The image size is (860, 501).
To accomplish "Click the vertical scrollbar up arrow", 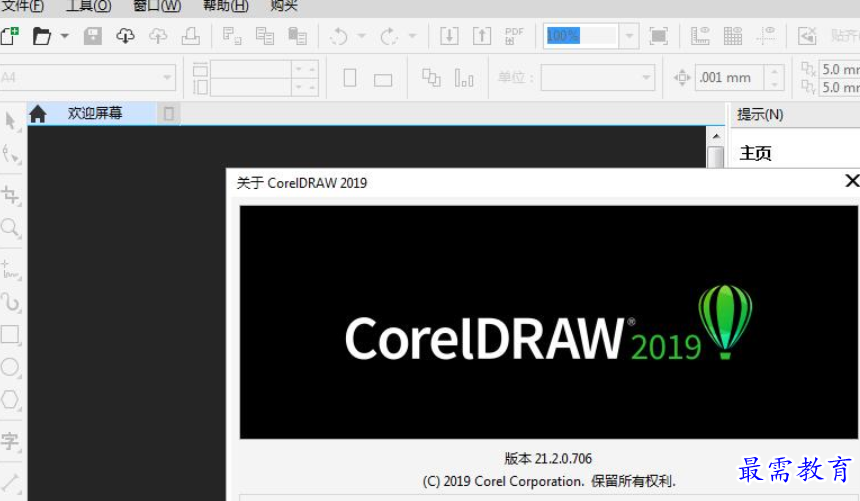I will tap(716, 136).
